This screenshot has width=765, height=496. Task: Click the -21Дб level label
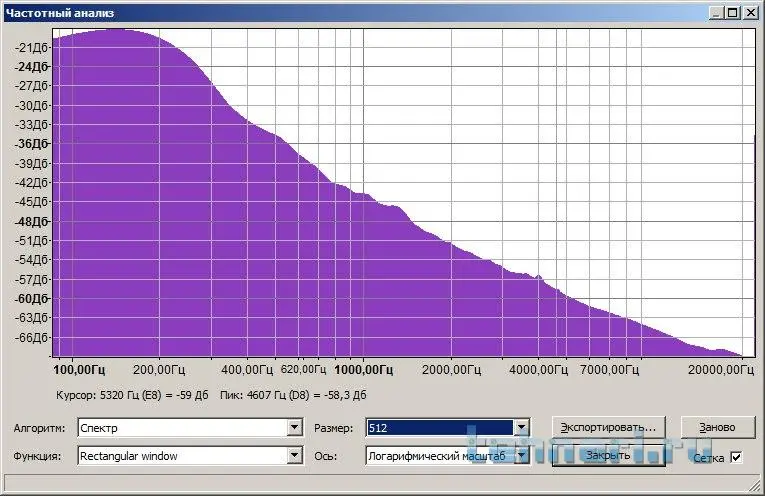coord(32,47)
